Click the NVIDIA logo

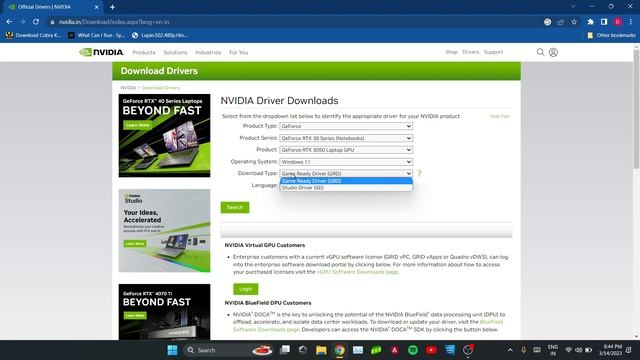click(x=101, y=52)
